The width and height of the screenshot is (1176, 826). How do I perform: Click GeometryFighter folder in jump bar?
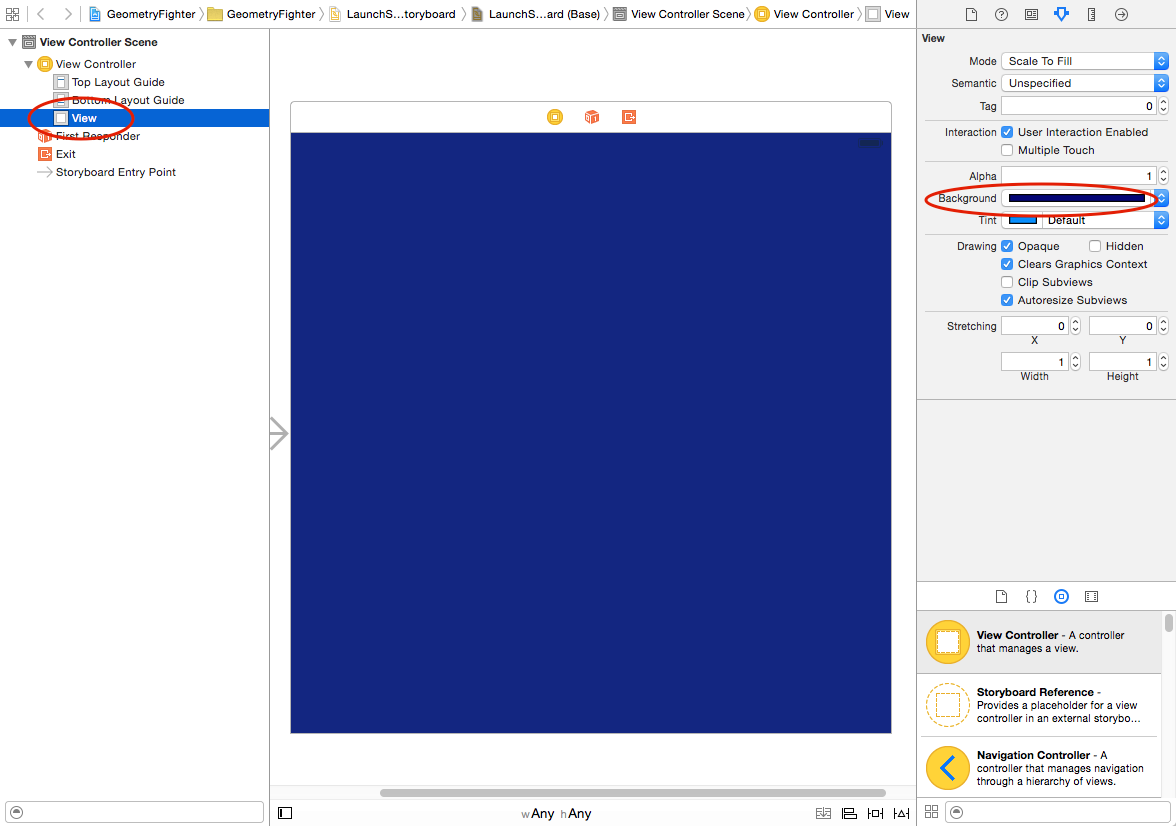[x=262, y=14]
